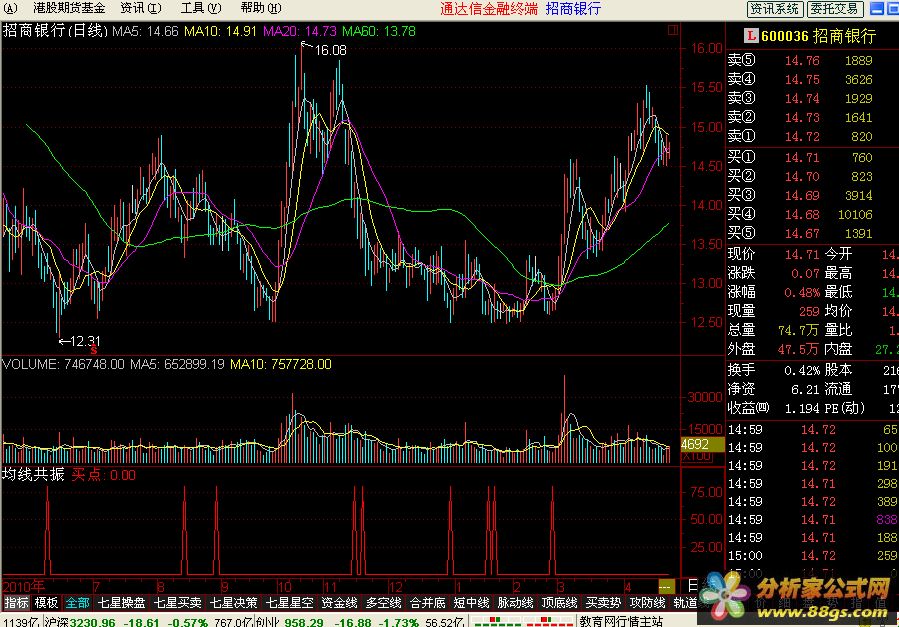Open the 港股期货基金 menu
This screenshot has height=627, width=899.
click(x=69, y=8)
